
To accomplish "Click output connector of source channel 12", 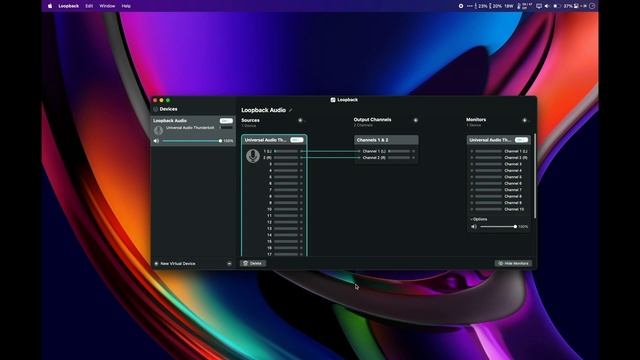I will point(302,222).
